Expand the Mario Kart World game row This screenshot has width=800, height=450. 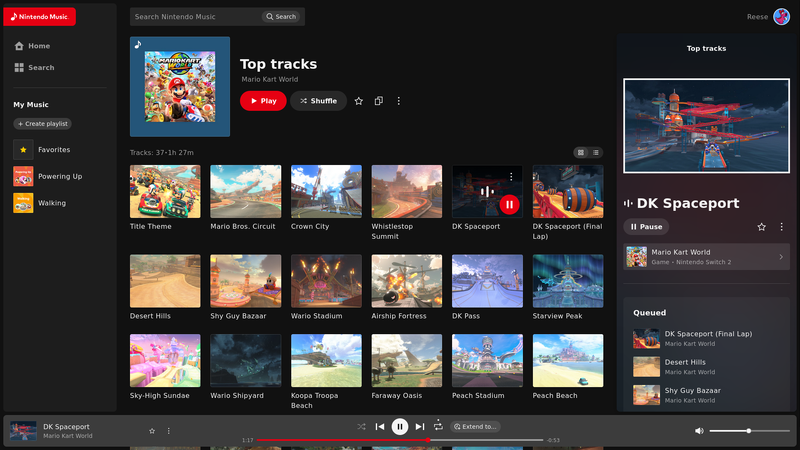tap(706, 257)
